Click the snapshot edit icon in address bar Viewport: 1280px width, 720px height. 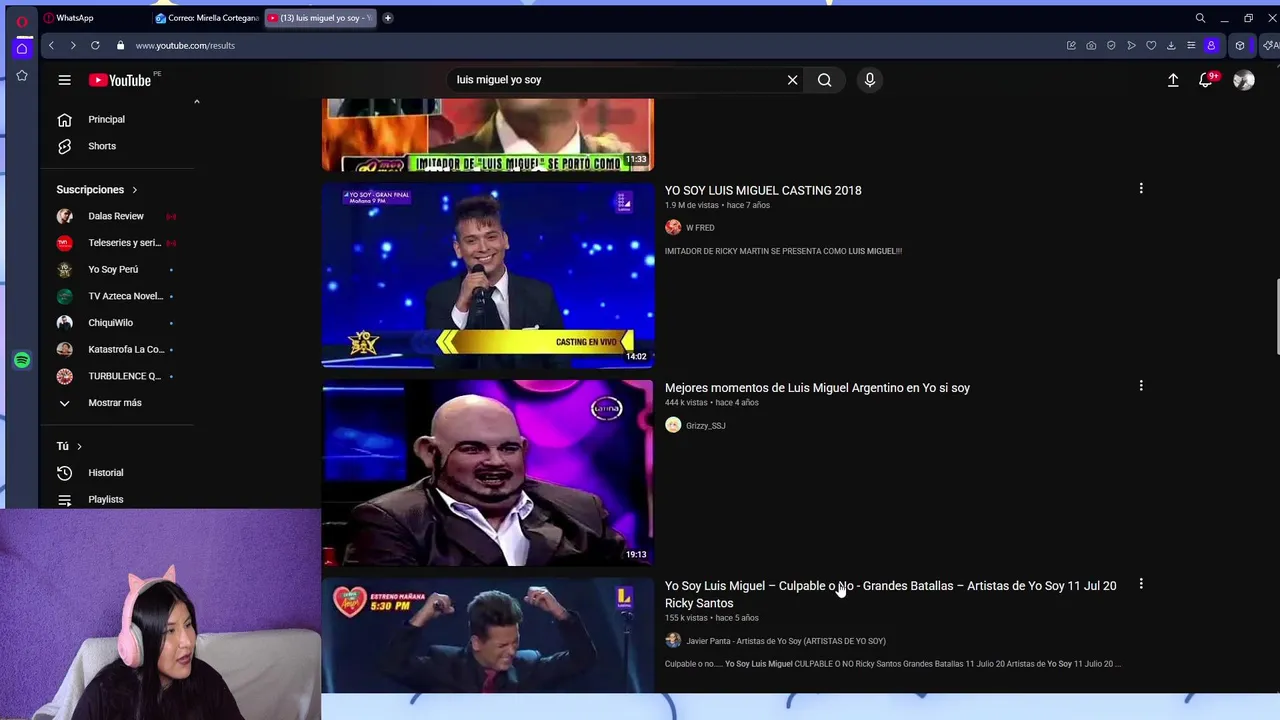[x=1071, y=45]
